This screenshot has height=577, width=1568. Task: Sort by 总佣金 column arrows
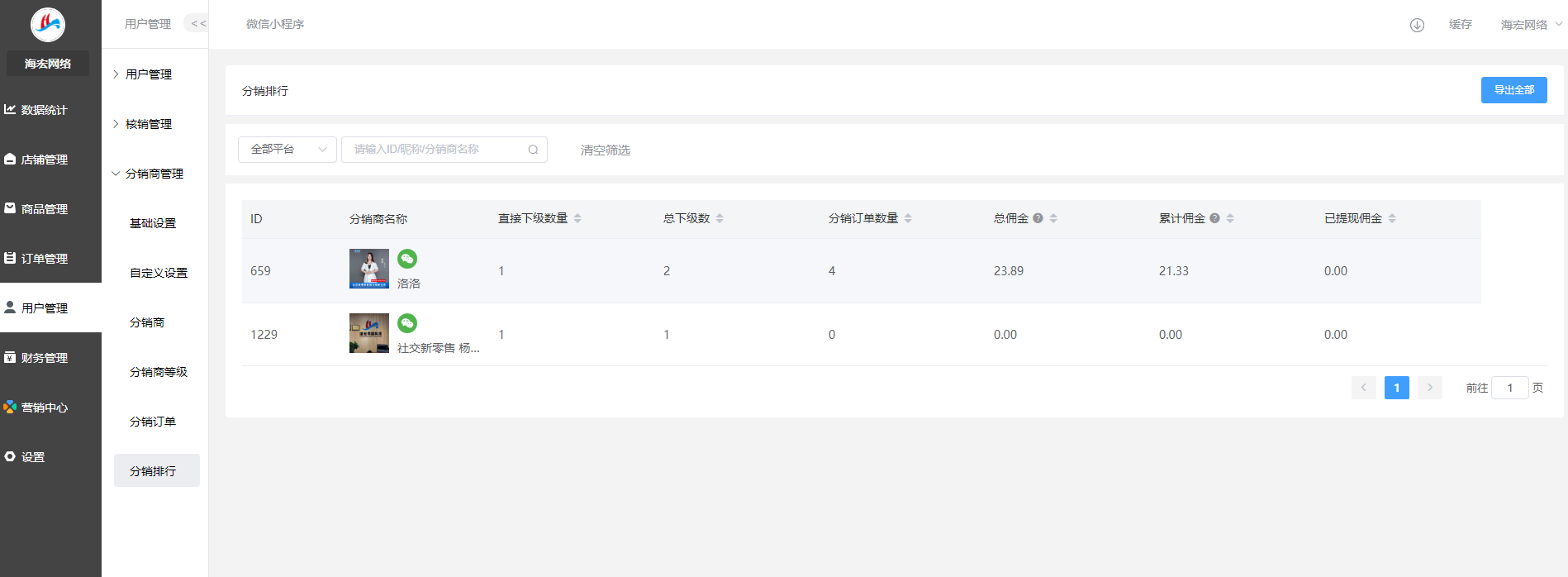click(1053, 218)
